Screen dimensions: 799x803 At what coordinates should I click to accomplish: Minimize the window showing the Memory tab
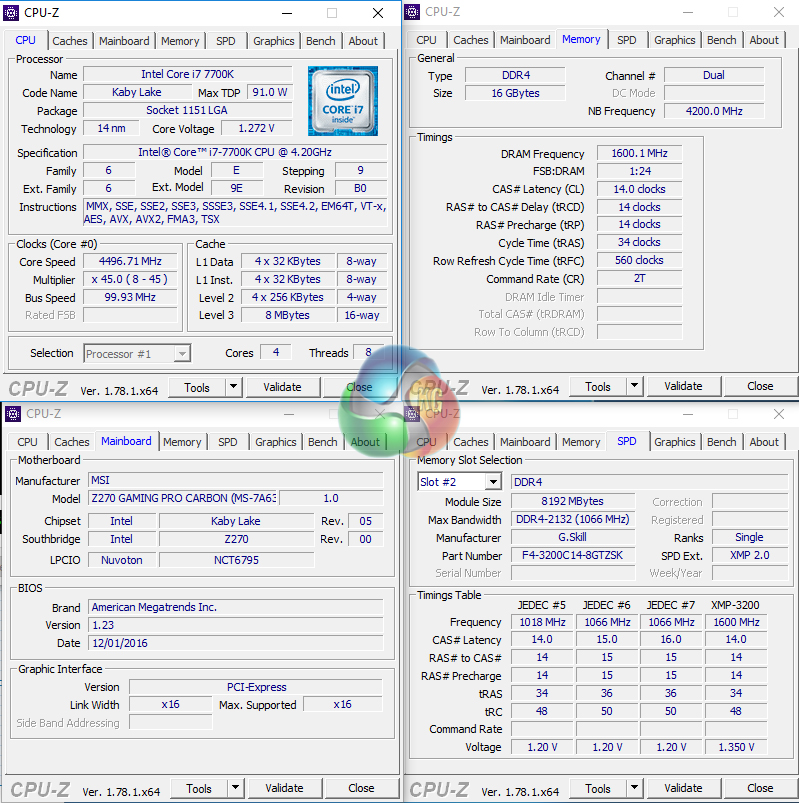point(689,12)
